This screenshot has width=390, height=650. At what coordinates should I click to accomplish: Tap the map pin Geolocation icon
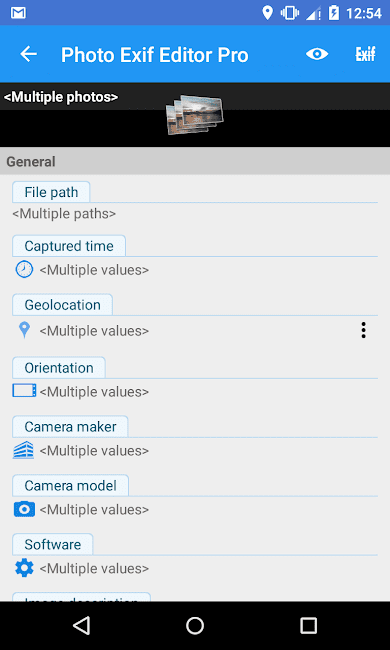pyautogui.click(x=24, y=331)
